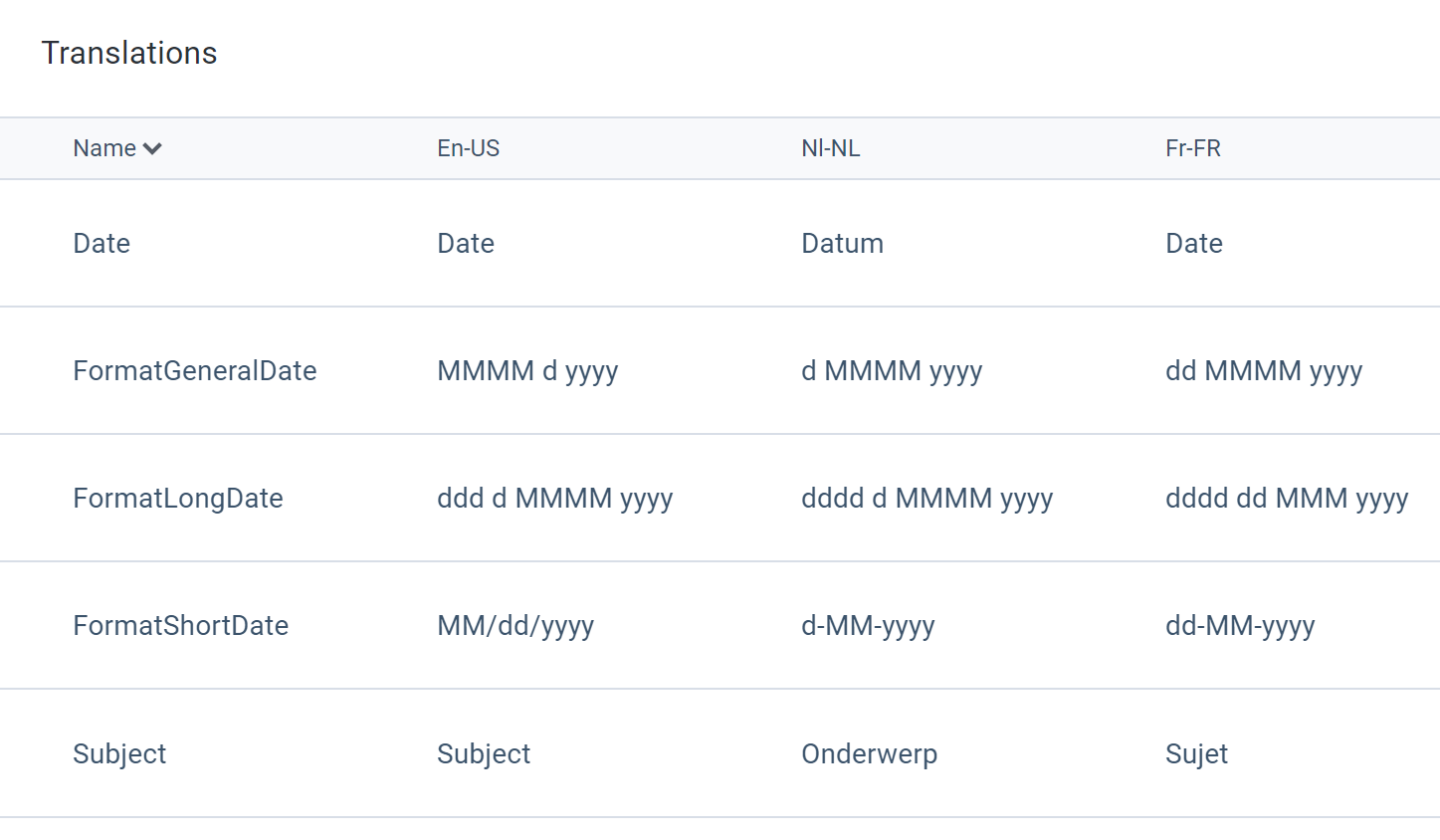Open the FormatLongDate translation entry
The width and height of the screenshot is (1440, 840).
pos(177,499)
